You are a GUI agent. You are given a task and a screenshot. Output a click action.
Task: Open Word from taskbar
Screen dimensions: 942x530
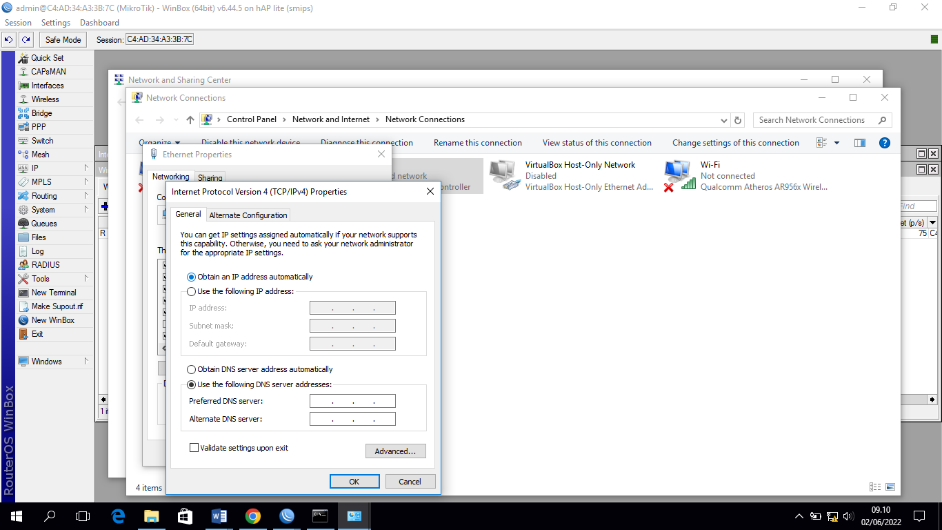pyautogui.click(x=219, y=516)
